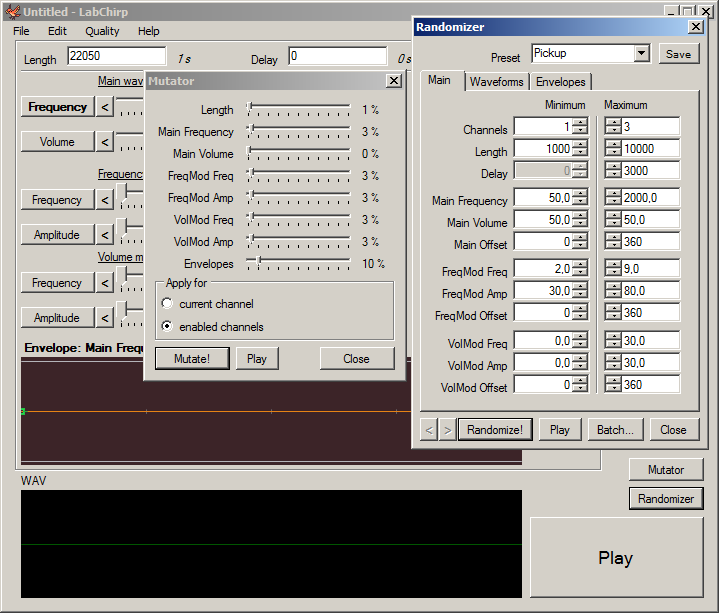Decrease the Length minimum spinner
This screenshot has width=719, height=613.
580,154
